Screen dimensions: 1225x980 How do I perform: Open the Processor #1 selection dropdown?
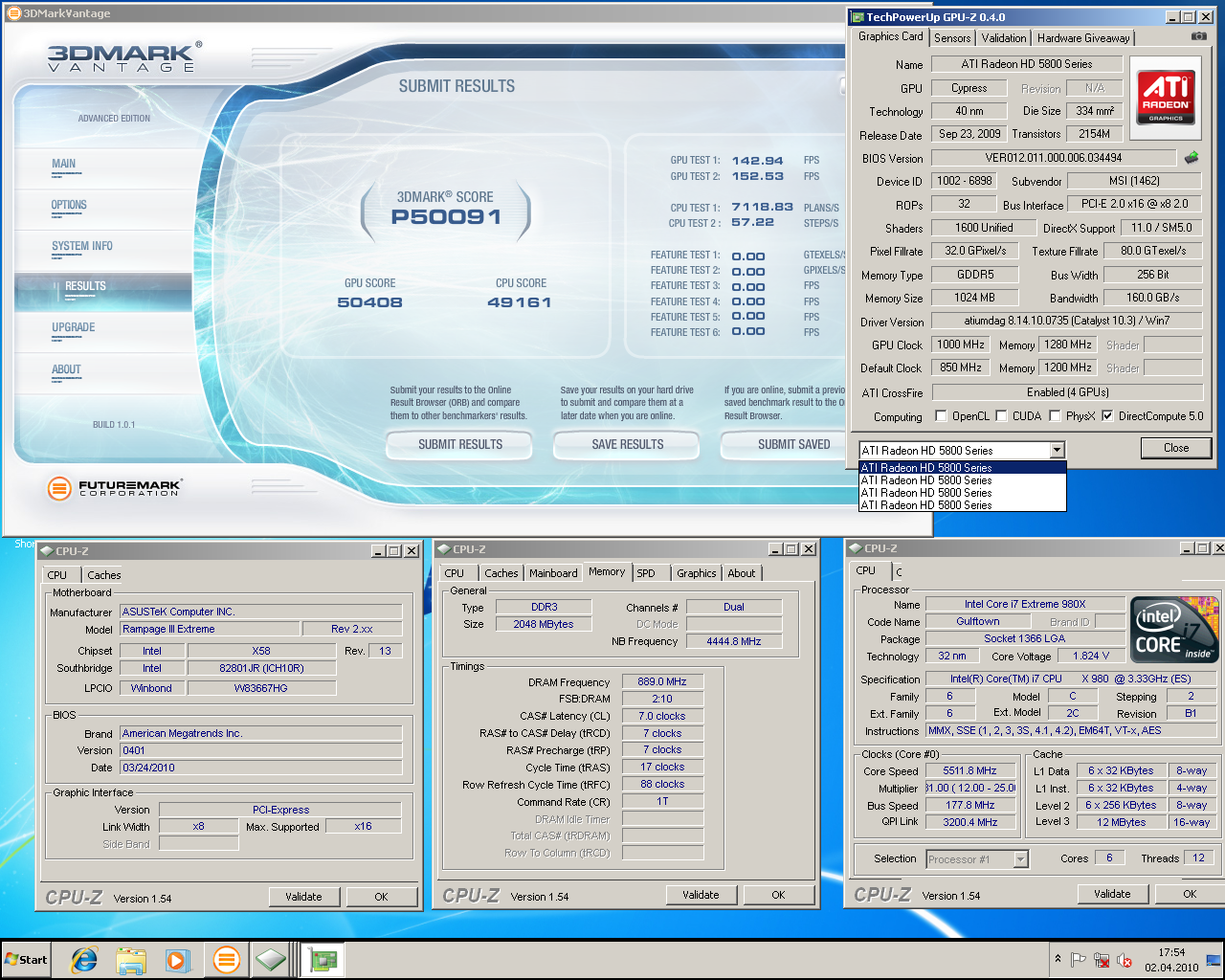pyautogui.click(x=1020, y=859)
